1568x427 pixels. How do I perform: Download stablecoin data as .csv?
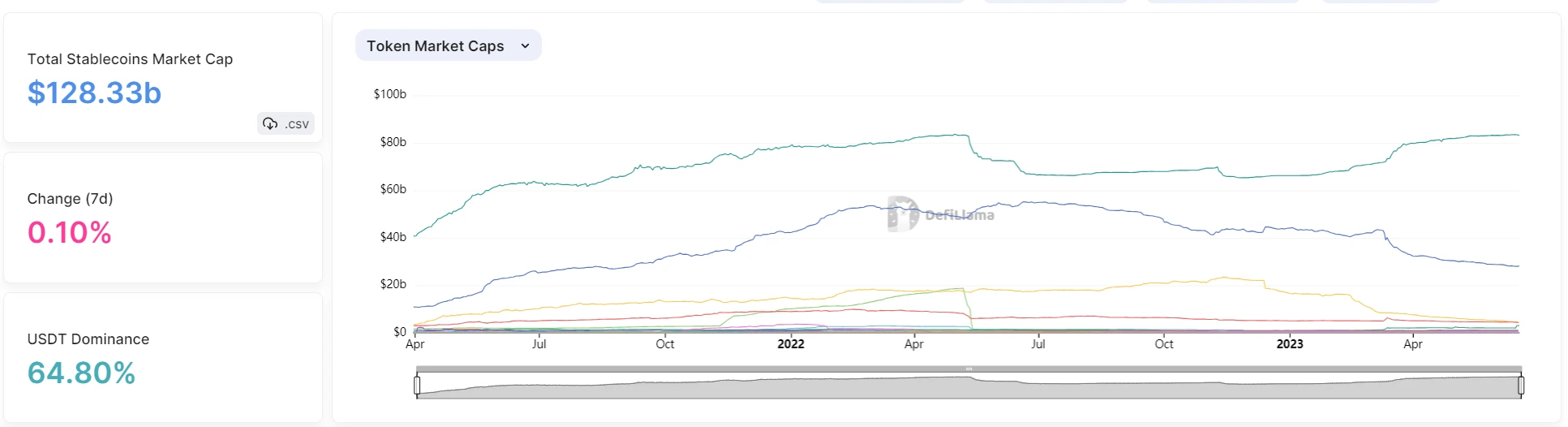click(x=286, y=123)
